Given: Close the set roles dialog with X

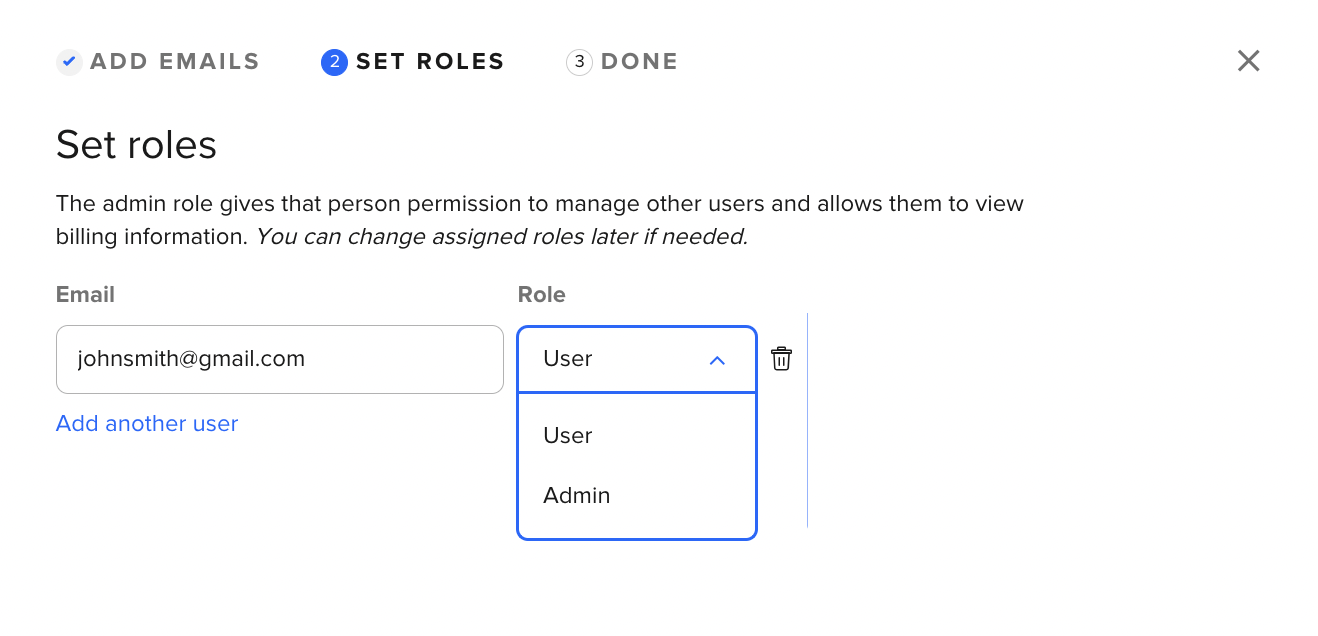Looking at the screenshot, I should (x=1248, y=61).
